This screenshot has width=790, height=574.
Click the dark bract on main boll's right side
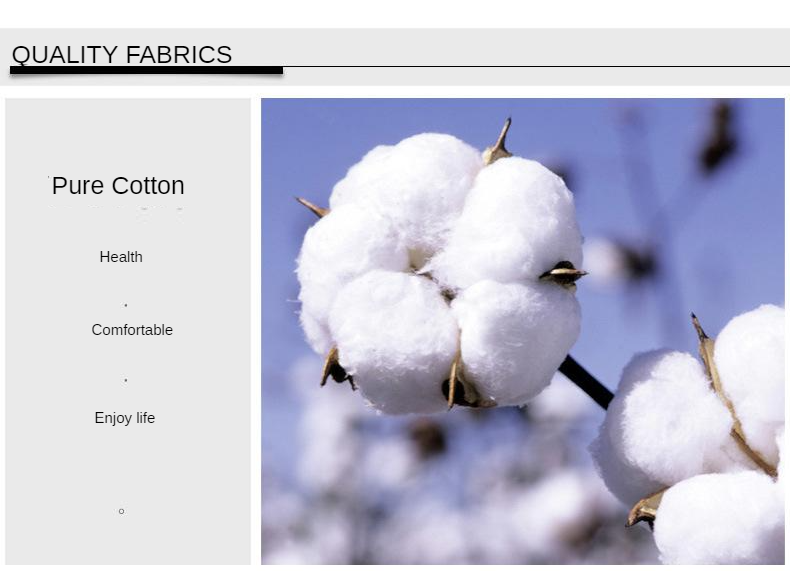pyautogui.click(x=563, y=274)
